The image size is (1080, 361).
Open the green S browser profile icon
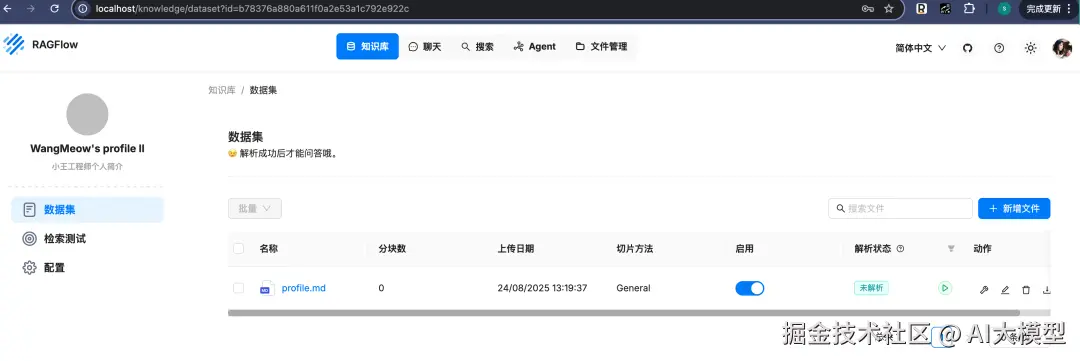[x=1004, y=9]
